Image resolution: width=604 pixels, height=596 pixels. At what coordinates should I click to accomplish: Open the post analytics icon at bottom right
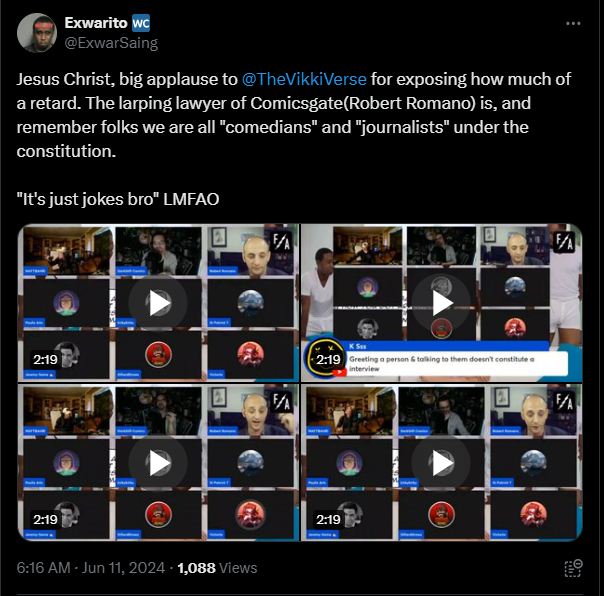[x=573, y=568]
